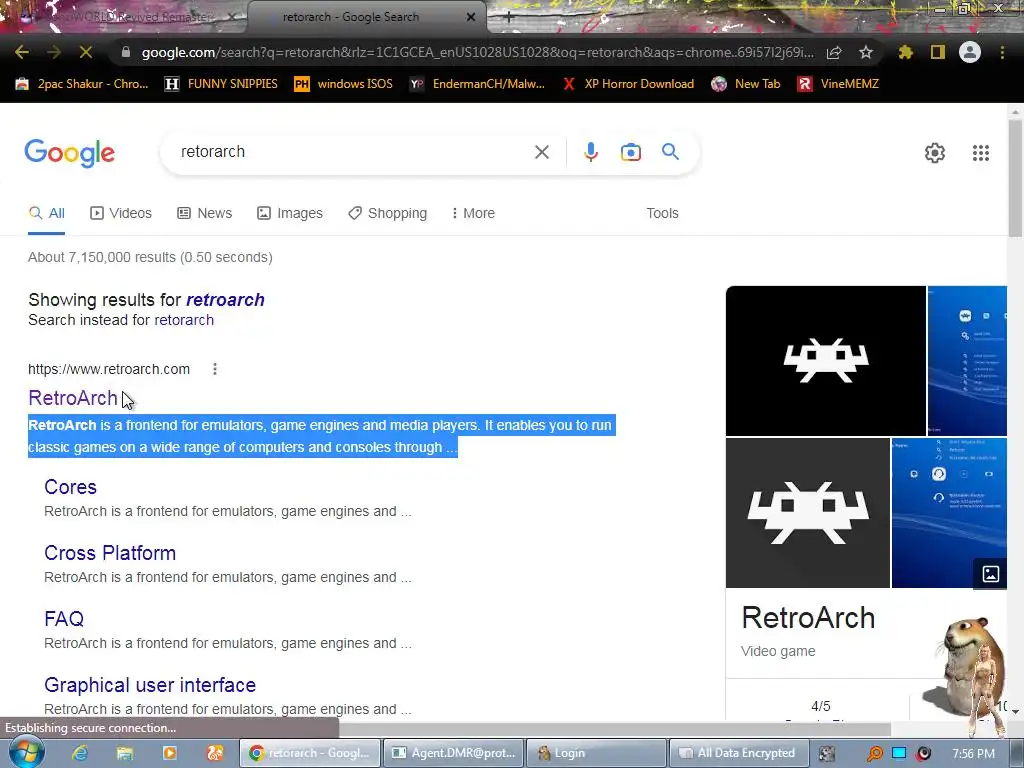This screenshot has height=768, width=1024.
Task: Open the windows ISOS bookmark
Action: (x=344, y=84)
